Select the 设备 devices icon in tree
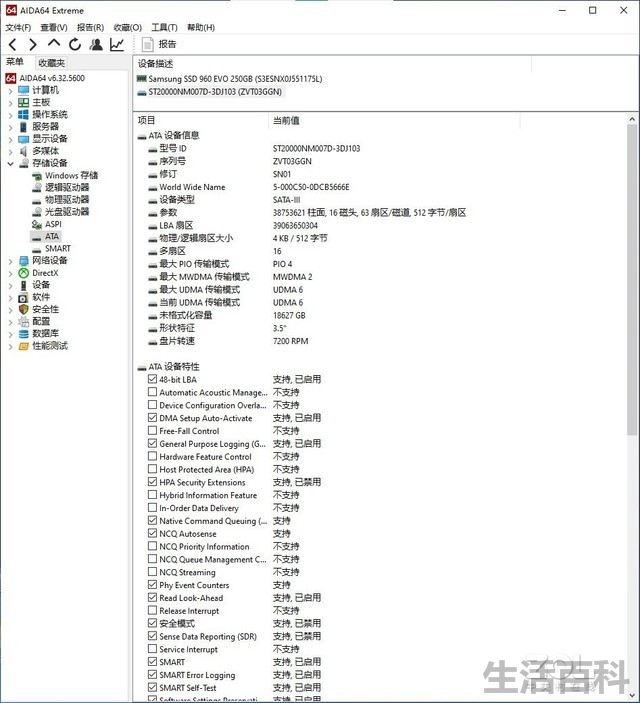The width and height of the screenshot is (640, 703). point(24,285)
